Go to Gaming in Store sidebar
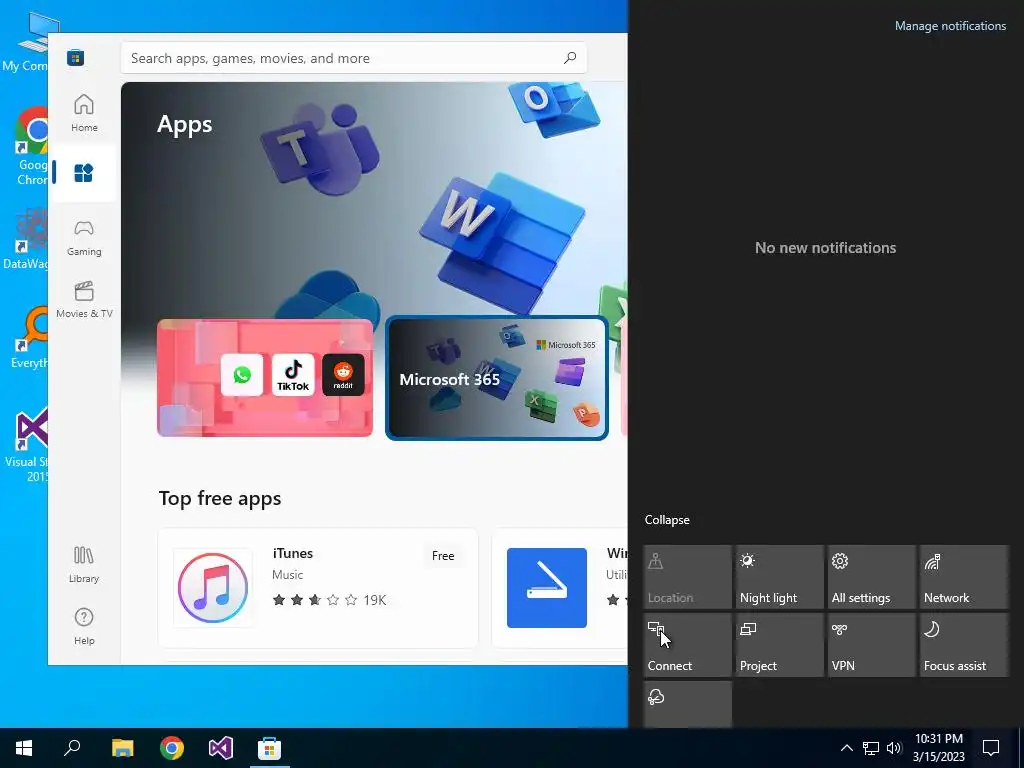Screen dimensions: 1024x768 84,237
